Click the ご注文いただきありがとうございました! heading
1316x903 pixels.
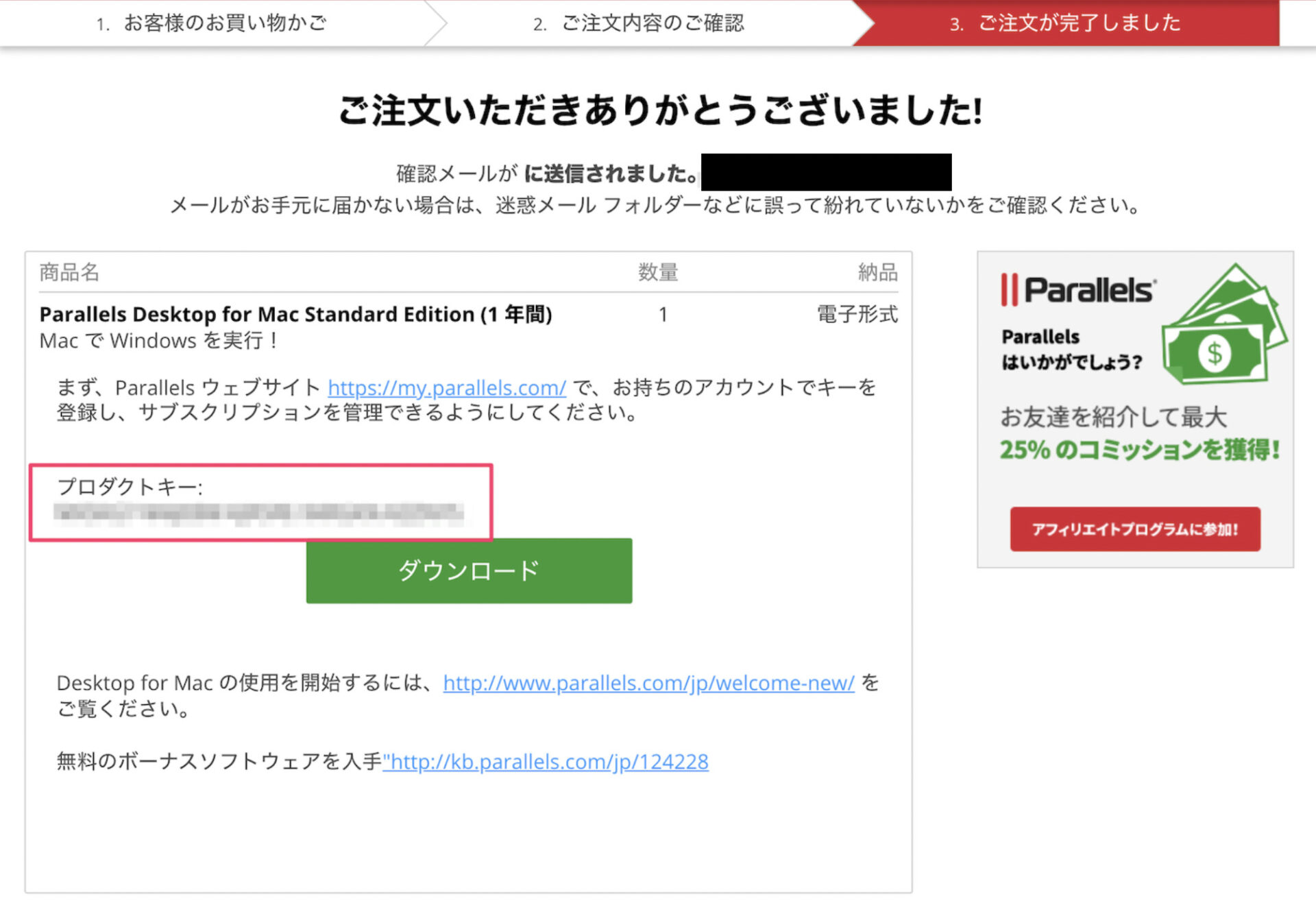click(x=661, y=110)
